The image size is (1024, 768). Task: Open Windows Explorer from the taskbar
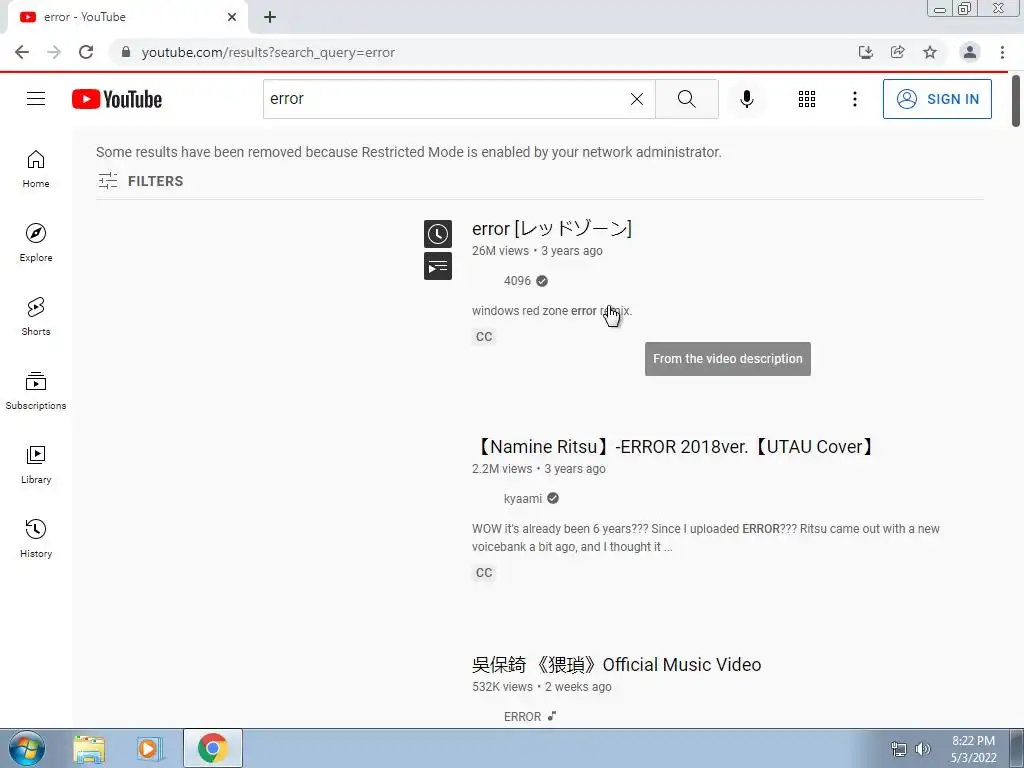click(89, 748)
